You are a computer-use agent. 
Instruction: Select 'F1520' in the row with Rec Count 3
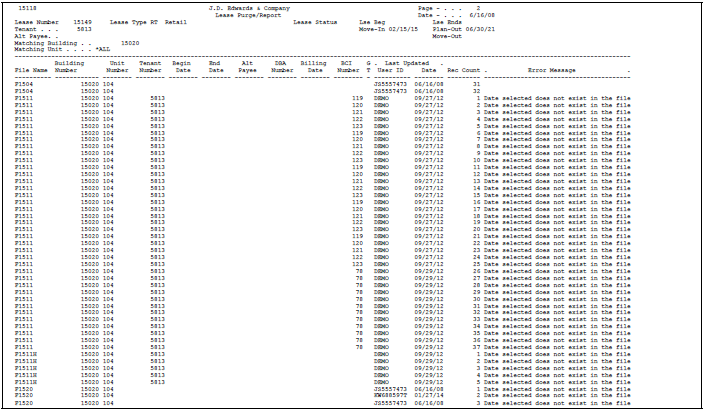[24, 403]
